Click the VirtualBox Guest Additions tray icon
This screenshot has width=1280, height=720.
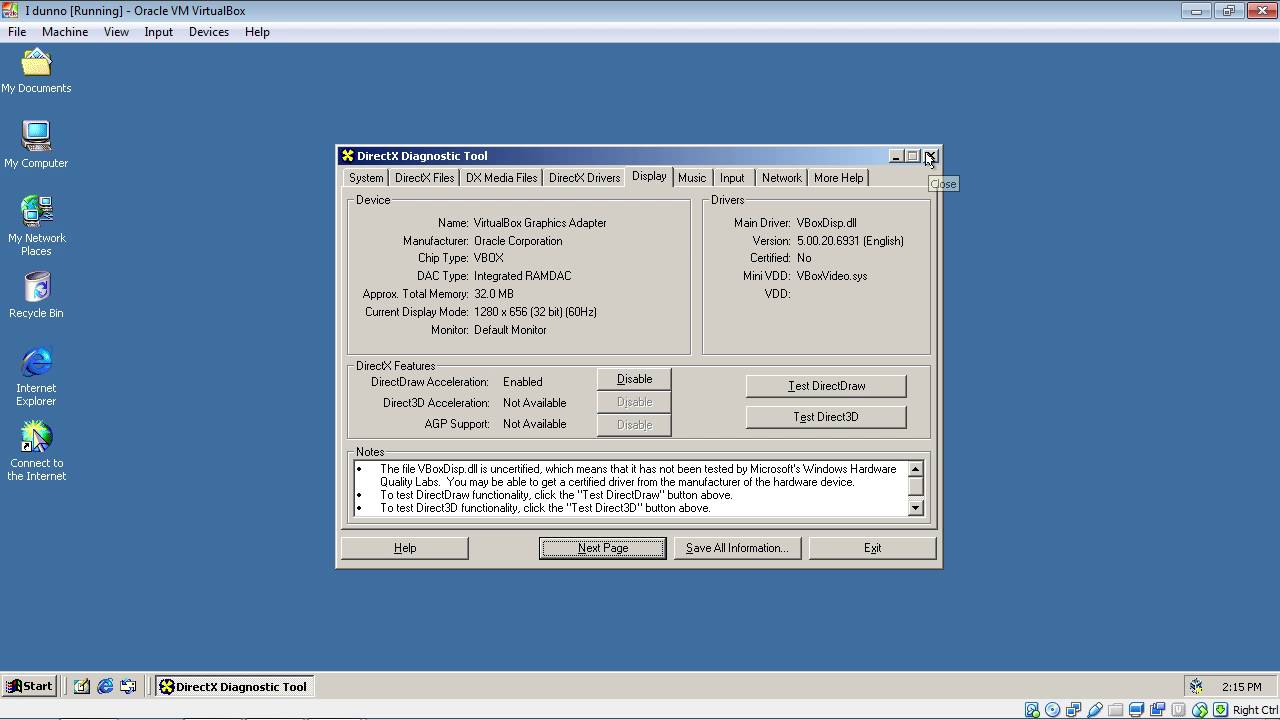[x=1195, y=686]
